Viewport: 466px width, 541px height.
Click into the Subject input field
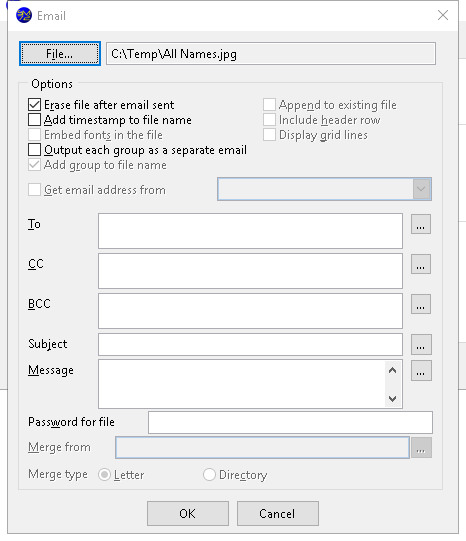(250, 344)
